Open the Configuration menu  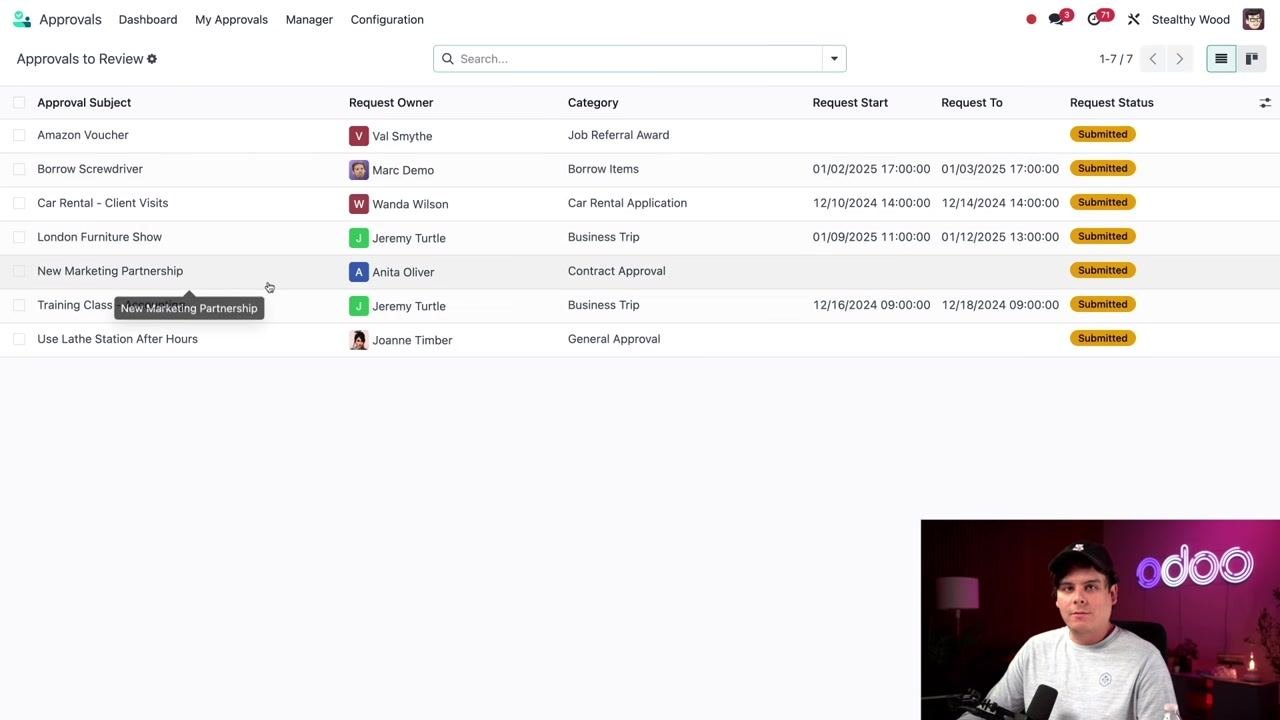tap(387, 19)
